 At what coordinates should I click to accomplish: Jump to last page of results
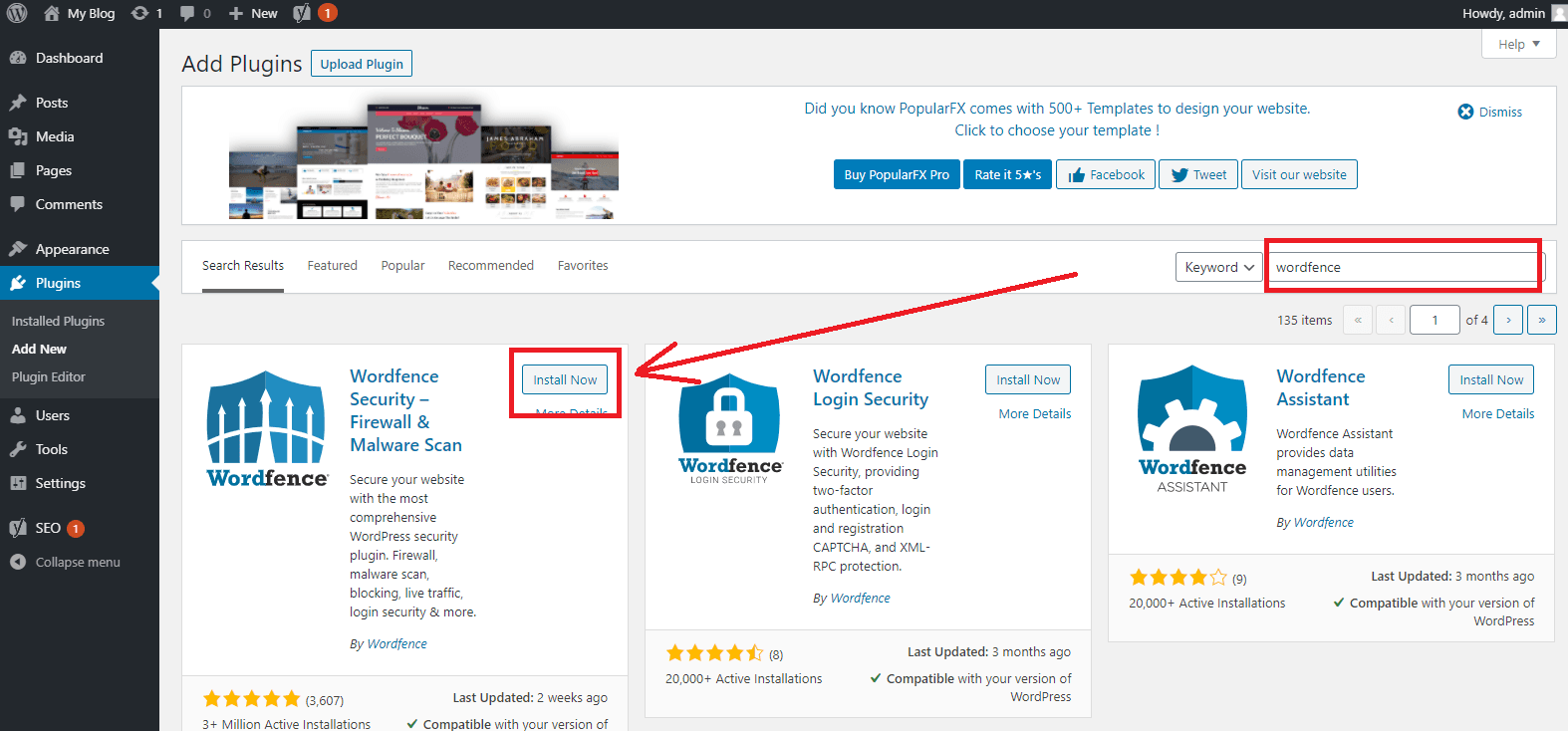click(x=1542, y=320)
